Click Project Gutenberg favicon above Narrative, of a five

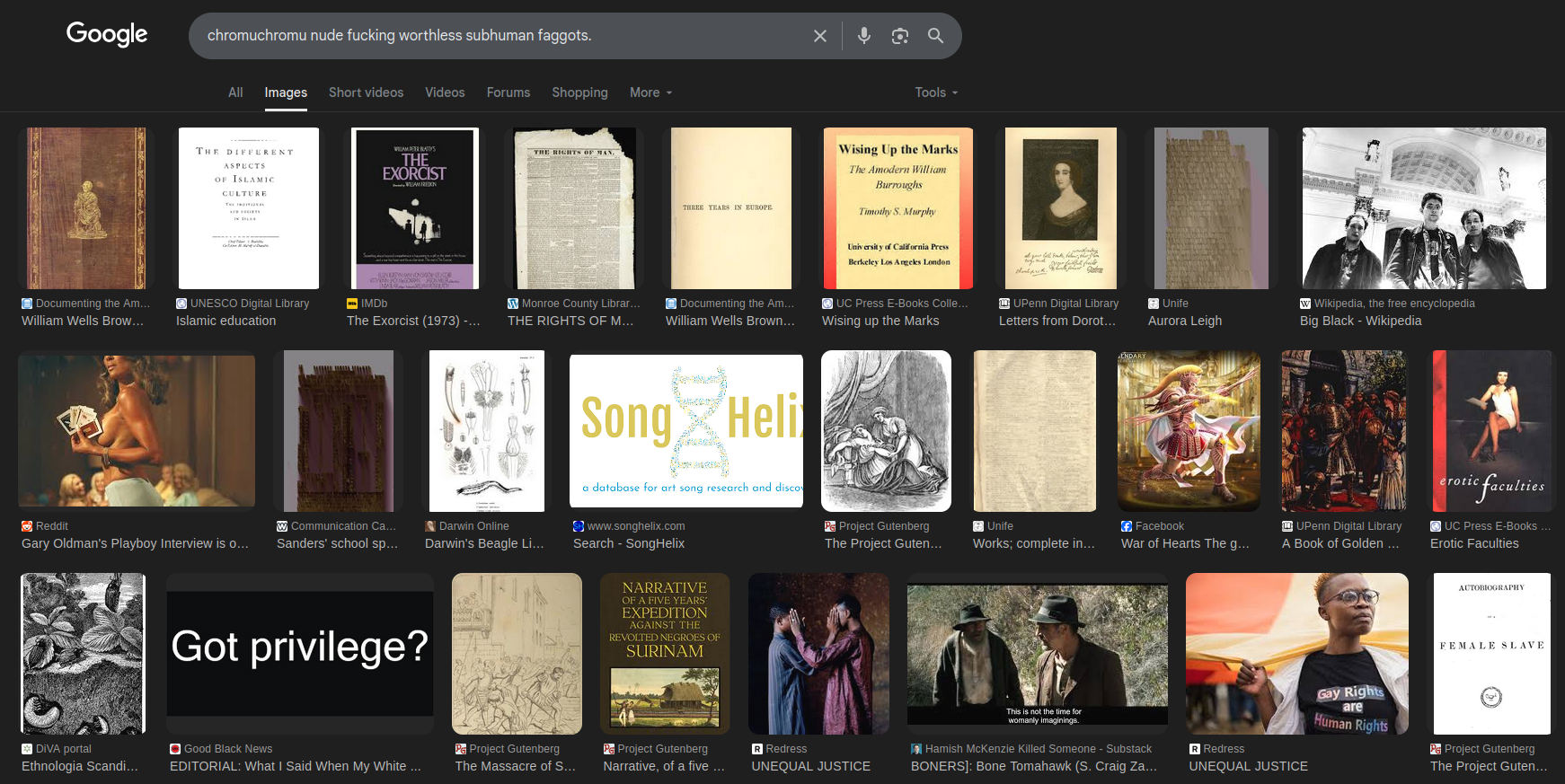point(609,749)
